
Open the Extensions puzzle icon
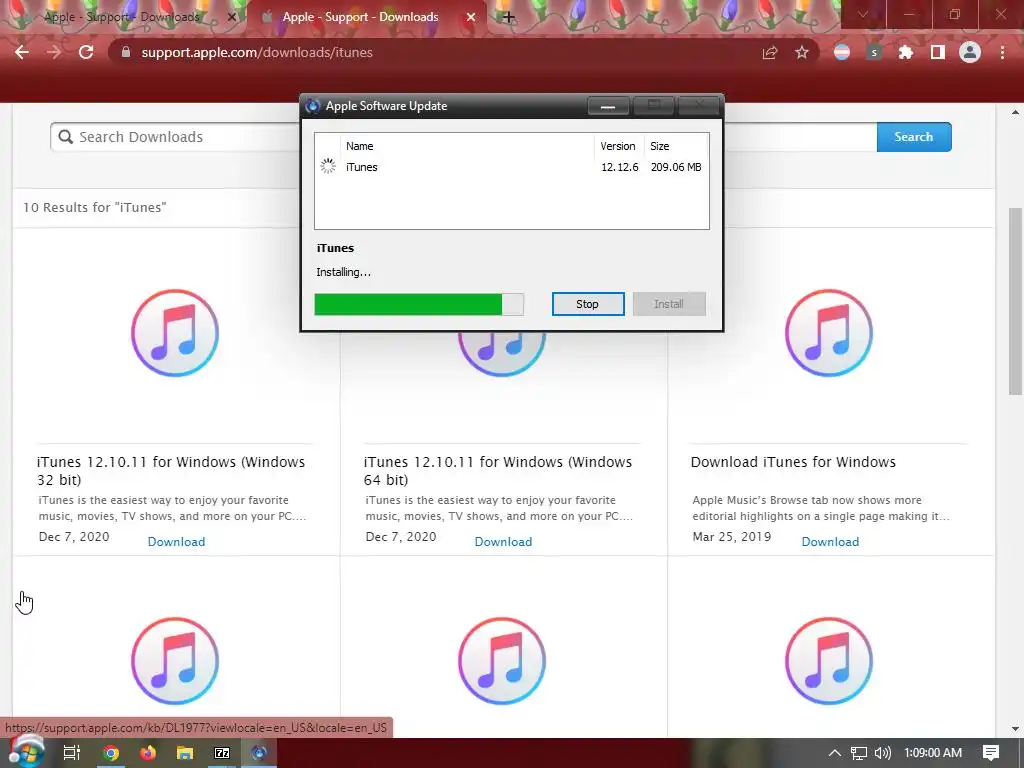[906, 52]
